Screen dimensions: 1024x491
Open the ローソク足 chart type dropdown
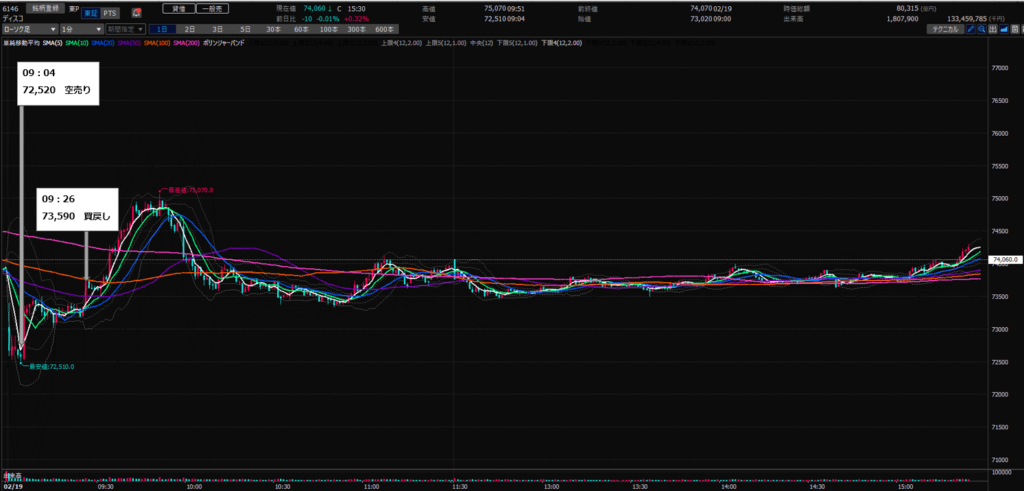(26, 30)
